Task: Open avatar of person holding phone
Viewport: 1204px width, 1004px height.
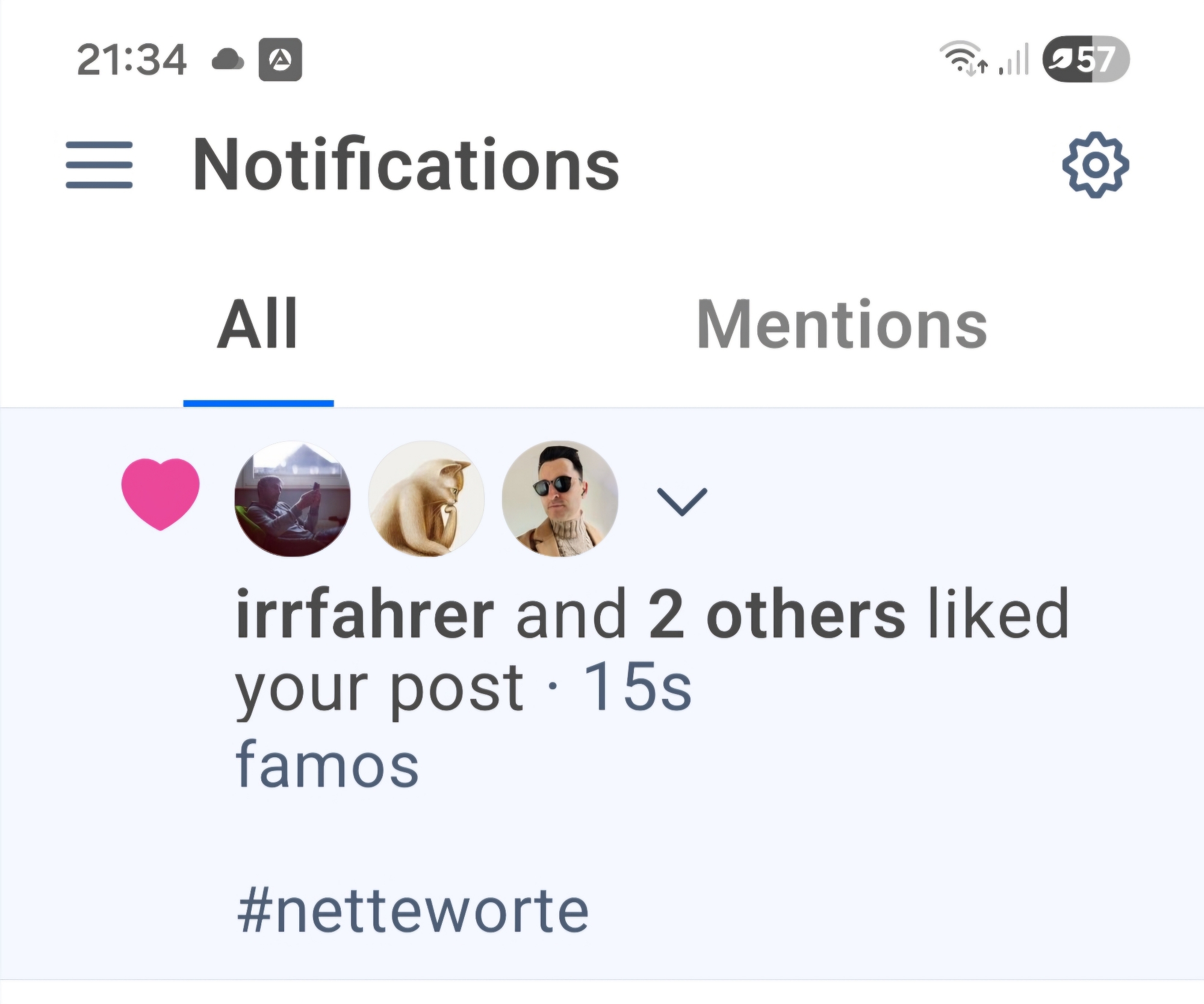Action: 293,499
